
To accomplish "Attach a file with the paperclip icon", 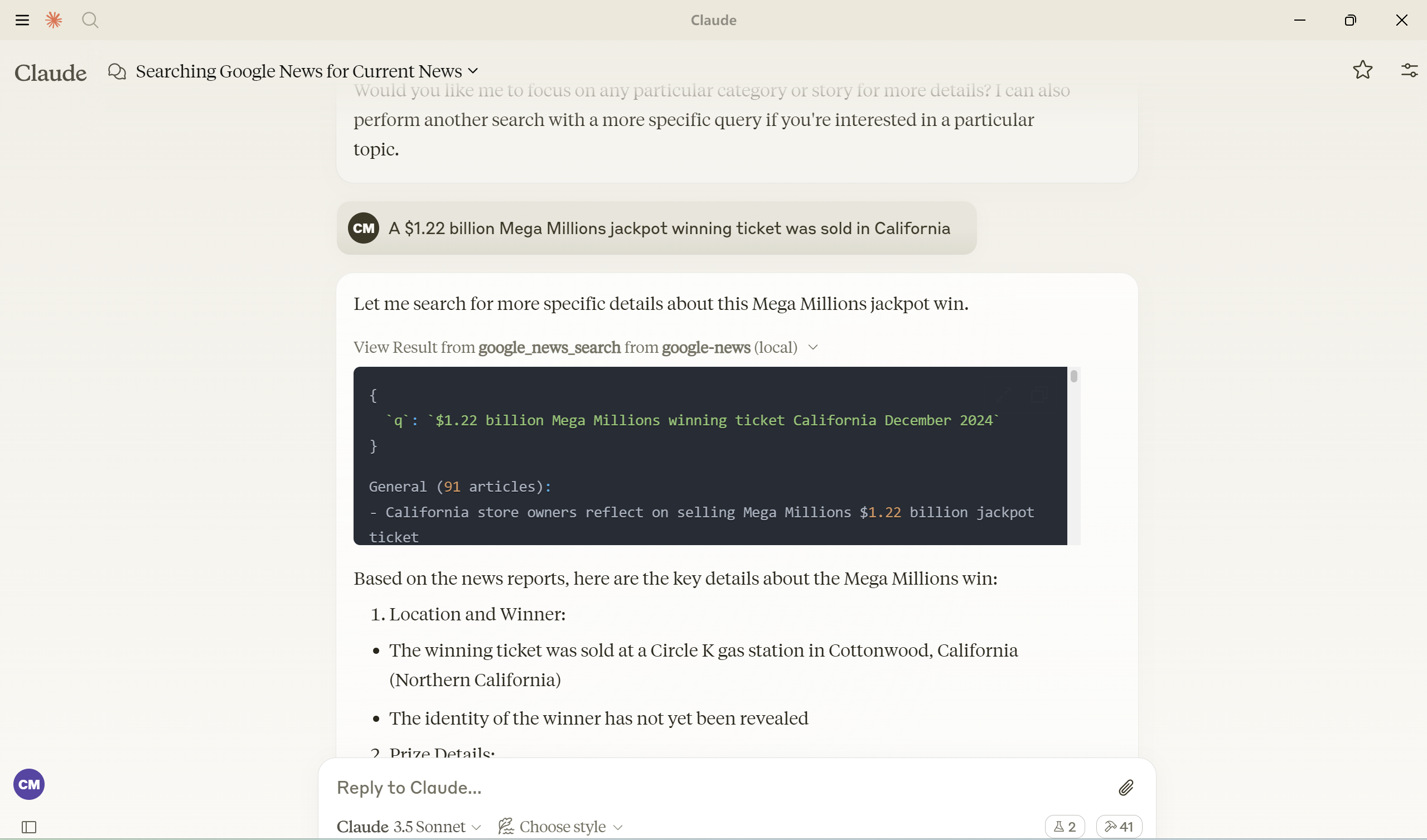I will point(1126,788).
